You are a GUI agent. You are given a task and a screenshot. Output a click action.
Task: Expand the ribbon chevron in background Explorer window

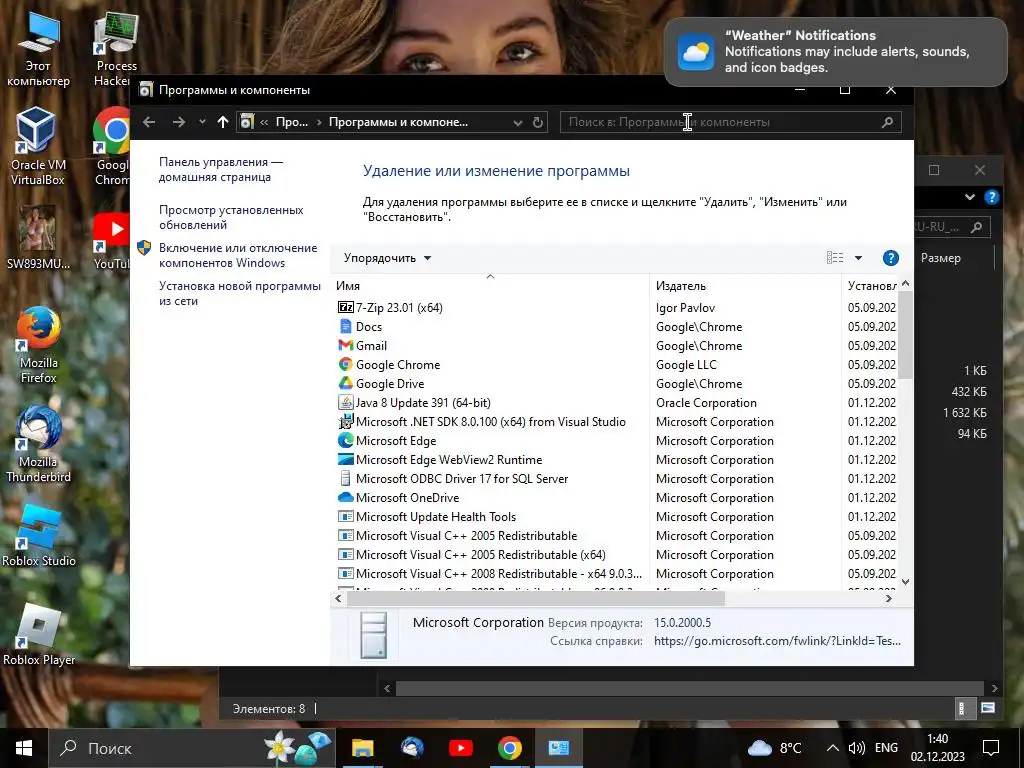(969, 197)
